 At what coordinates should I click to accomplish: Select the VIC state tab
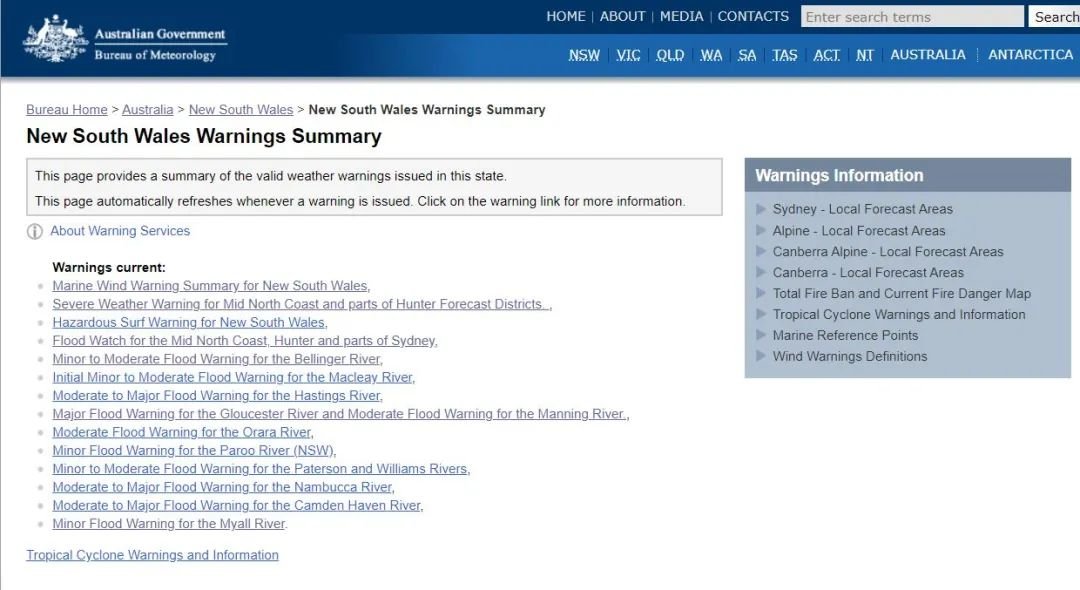[628, 55]
